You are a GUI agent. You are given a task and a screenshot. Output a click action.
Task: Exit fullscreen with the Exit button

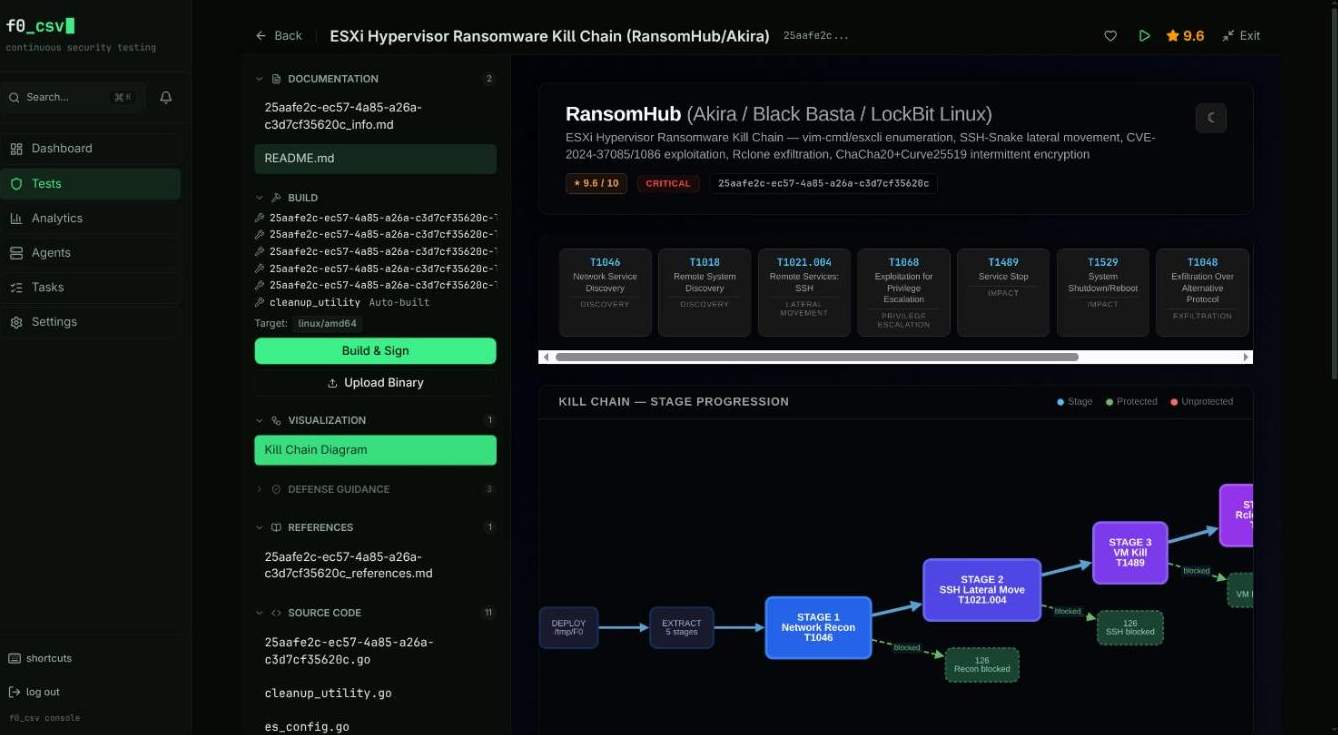pyautogui.click(x=1240, y=36)
